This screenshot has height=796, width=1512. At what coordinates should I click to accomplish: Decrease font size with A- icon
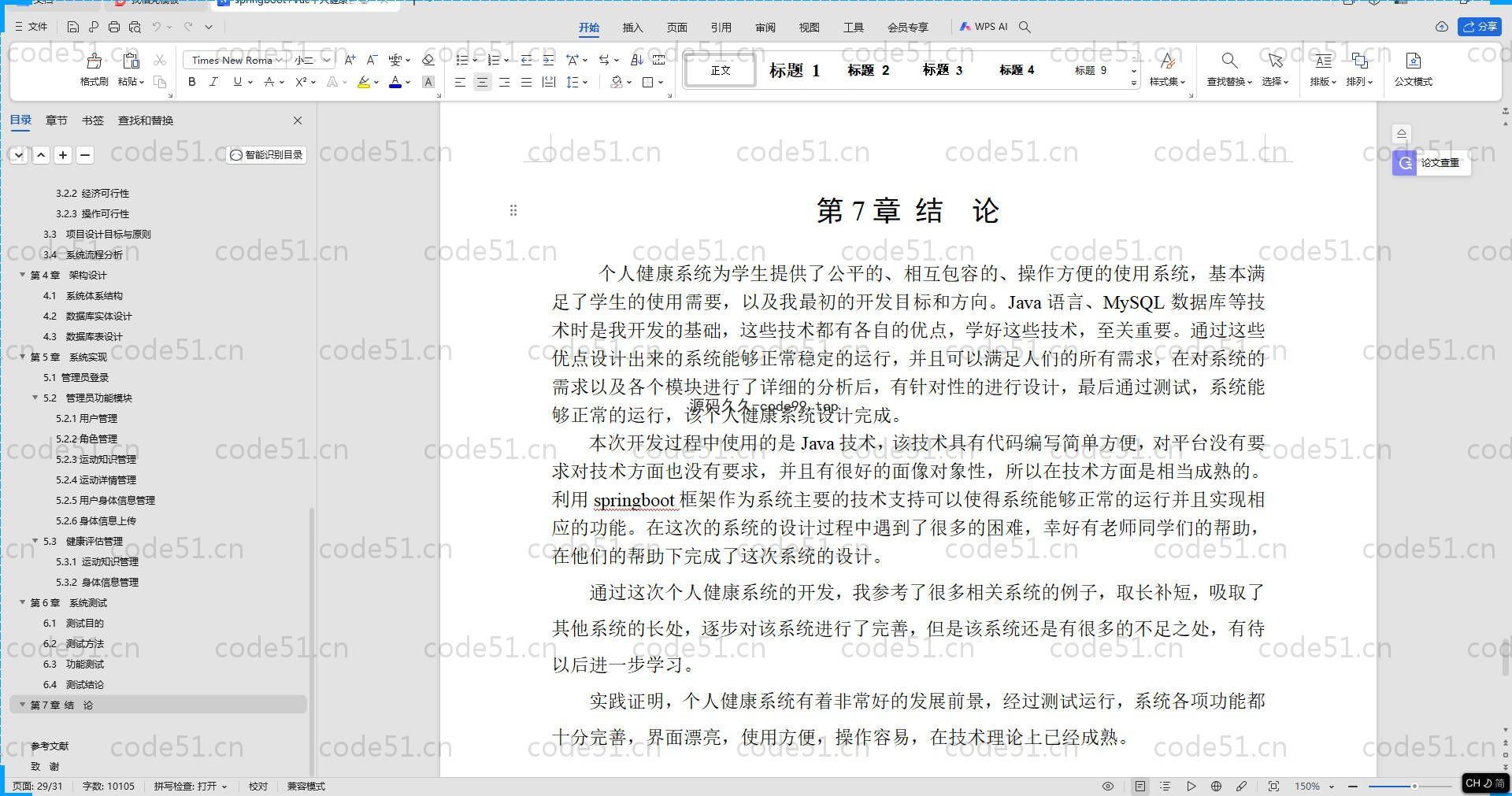[372, 60]
